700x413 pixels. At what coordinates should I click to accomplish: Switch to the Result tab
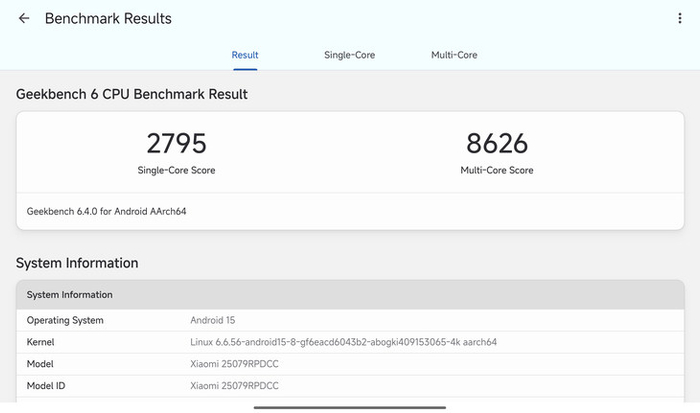coord(245,55)
